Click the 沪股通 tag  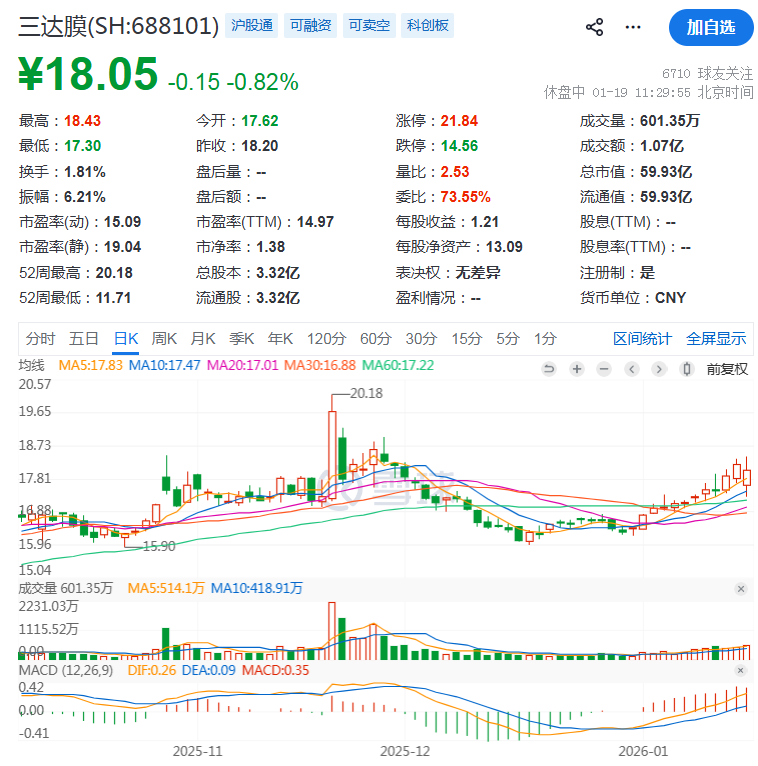(x=252, y=25)
